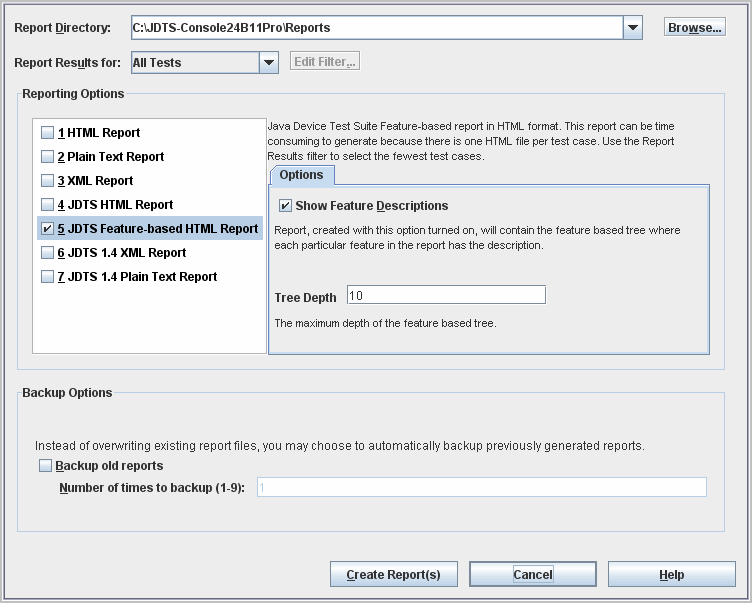Viewport: 752px width, 603px height.
Task: Click the Report Results for label
Action: (x=68, y=63)
